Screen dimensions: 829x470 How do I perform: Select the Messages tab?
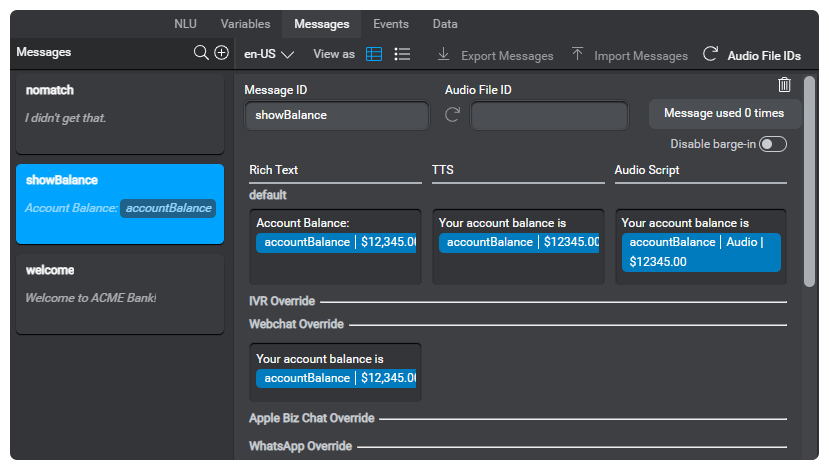coord(321,24)
